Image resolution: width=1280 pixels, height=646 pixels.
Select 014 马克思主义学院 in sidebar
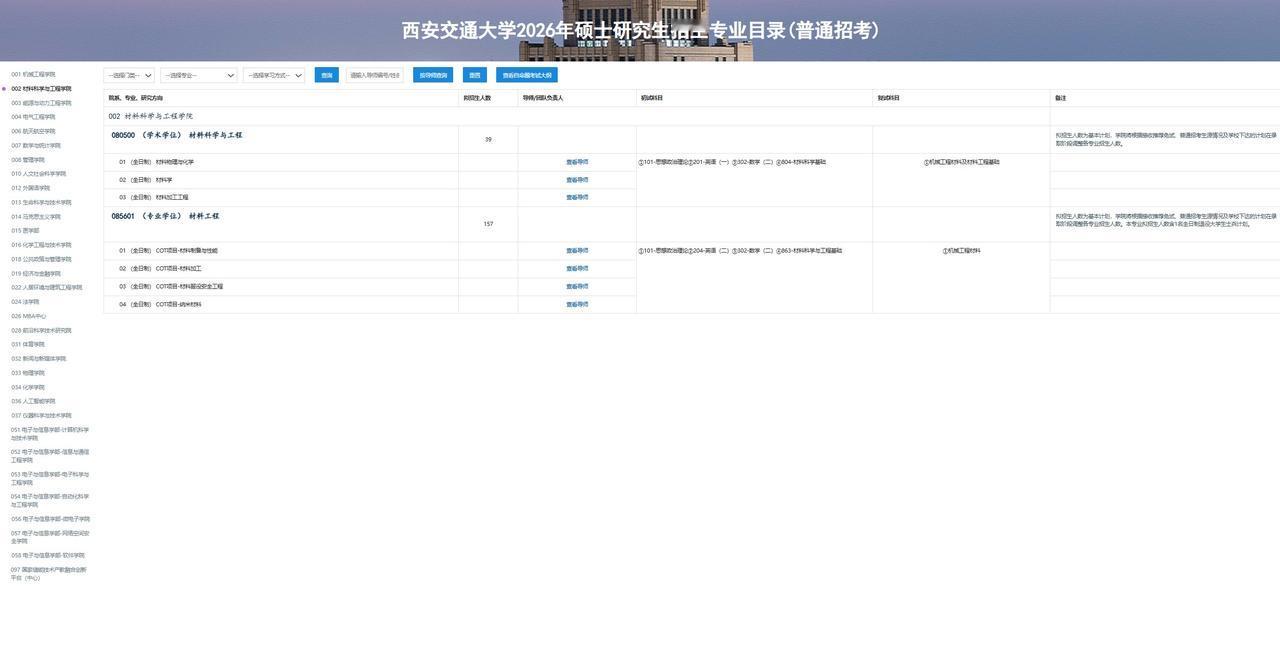tap(36, 216)
